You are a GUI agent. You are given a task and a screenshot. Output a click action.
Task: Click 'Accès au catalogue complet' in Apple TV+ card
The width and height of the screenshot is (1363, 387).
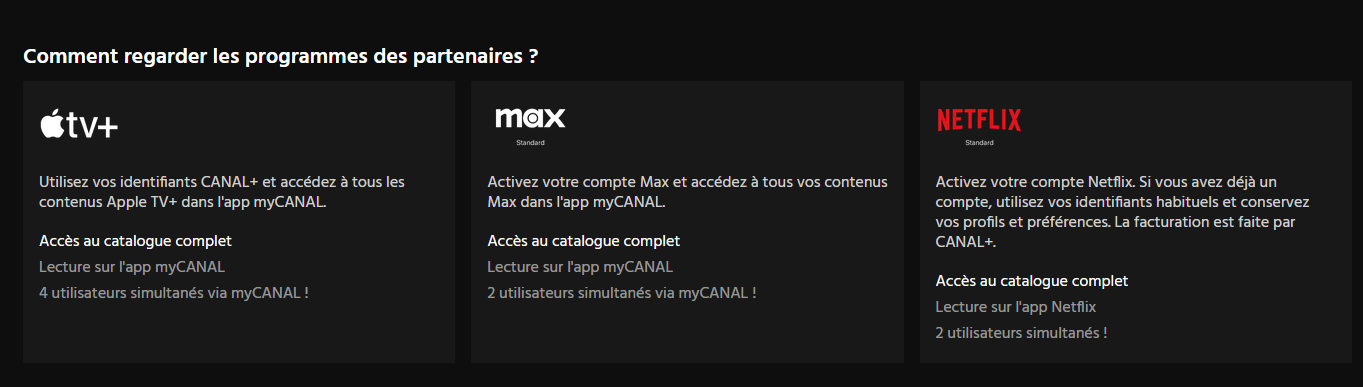pyautogui.click(x=135, y=241)
